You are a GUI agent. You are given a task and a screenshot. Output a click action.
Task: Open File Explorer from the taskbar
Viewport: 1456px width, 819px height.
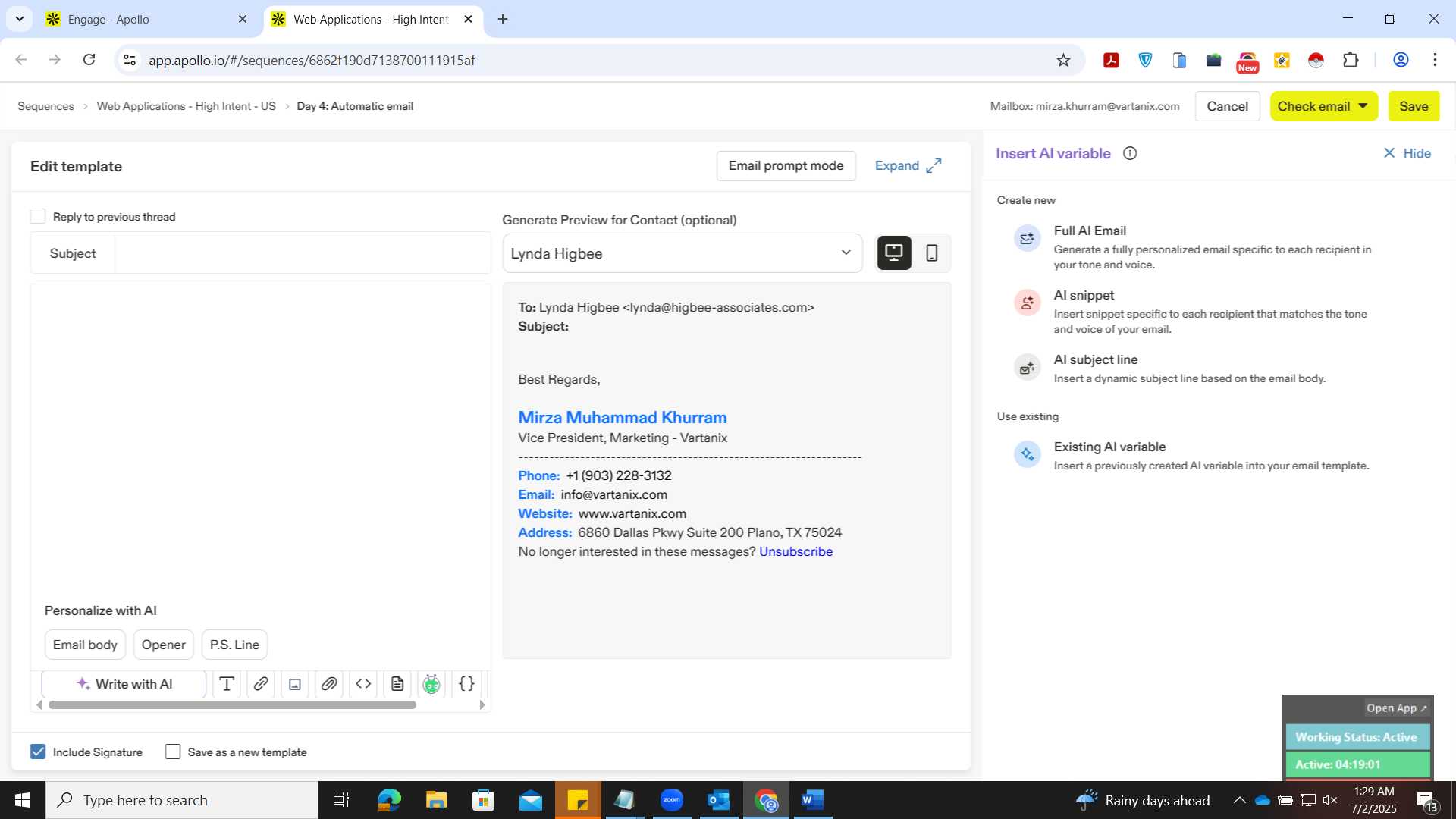(436, 800)
